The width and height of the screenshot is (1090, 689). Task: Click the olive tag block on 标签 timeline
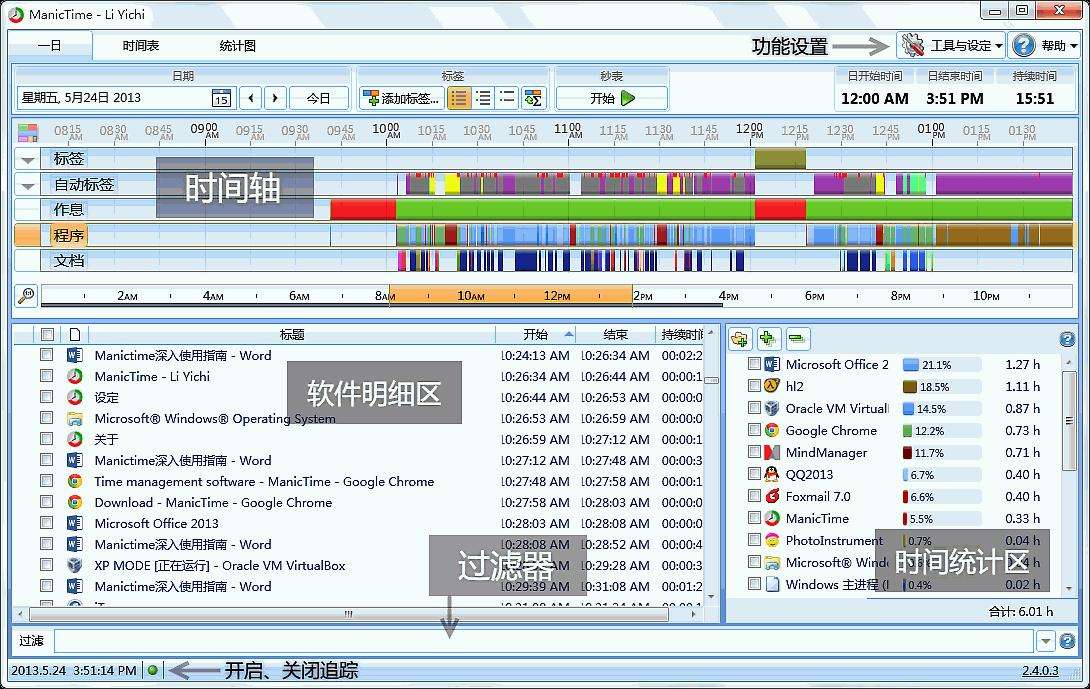click(780, 159)
